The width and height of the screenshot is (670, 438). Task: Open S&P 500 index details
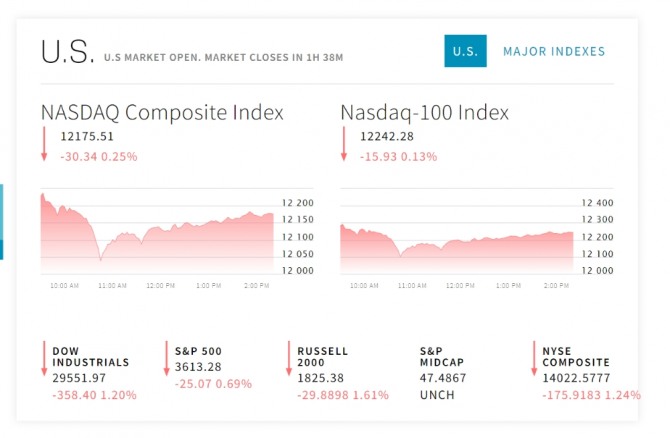point(197,351)
